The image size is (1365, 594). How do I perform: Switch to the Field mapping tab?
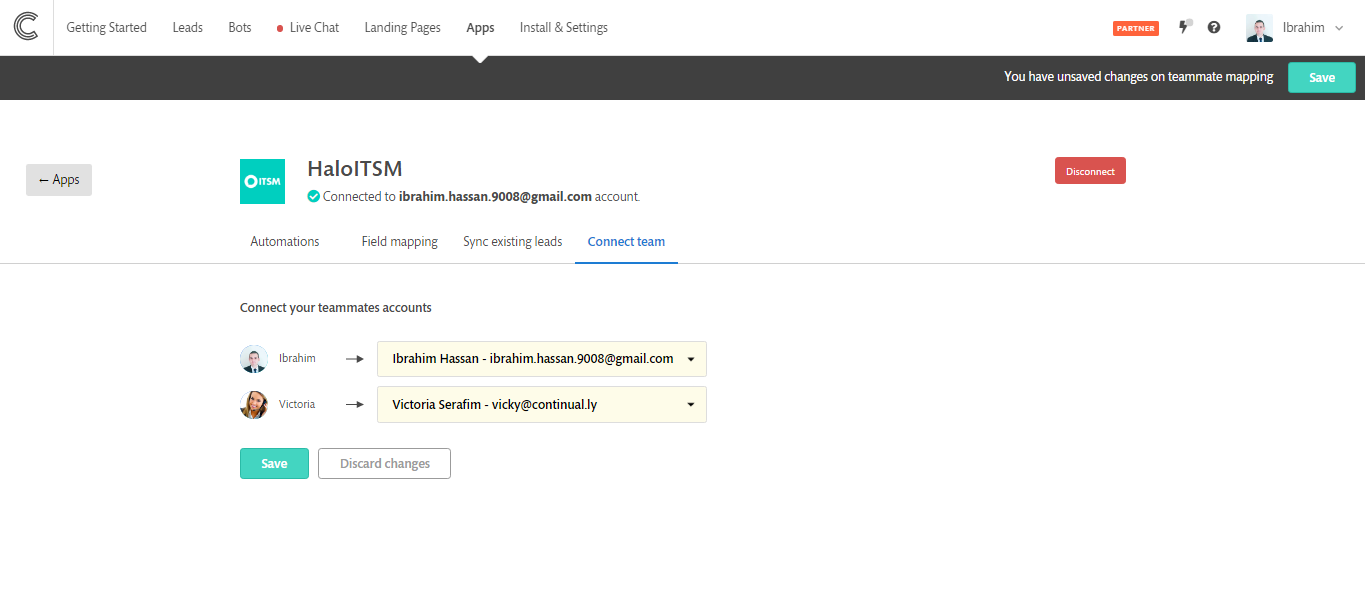click(x=400, y=242)
